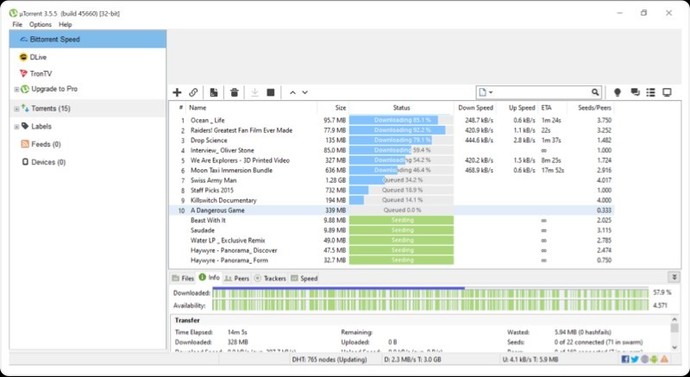The image size is (690, 377).
Task: Click DHT: 765 nodes status text
Action: tap(329, 359)
